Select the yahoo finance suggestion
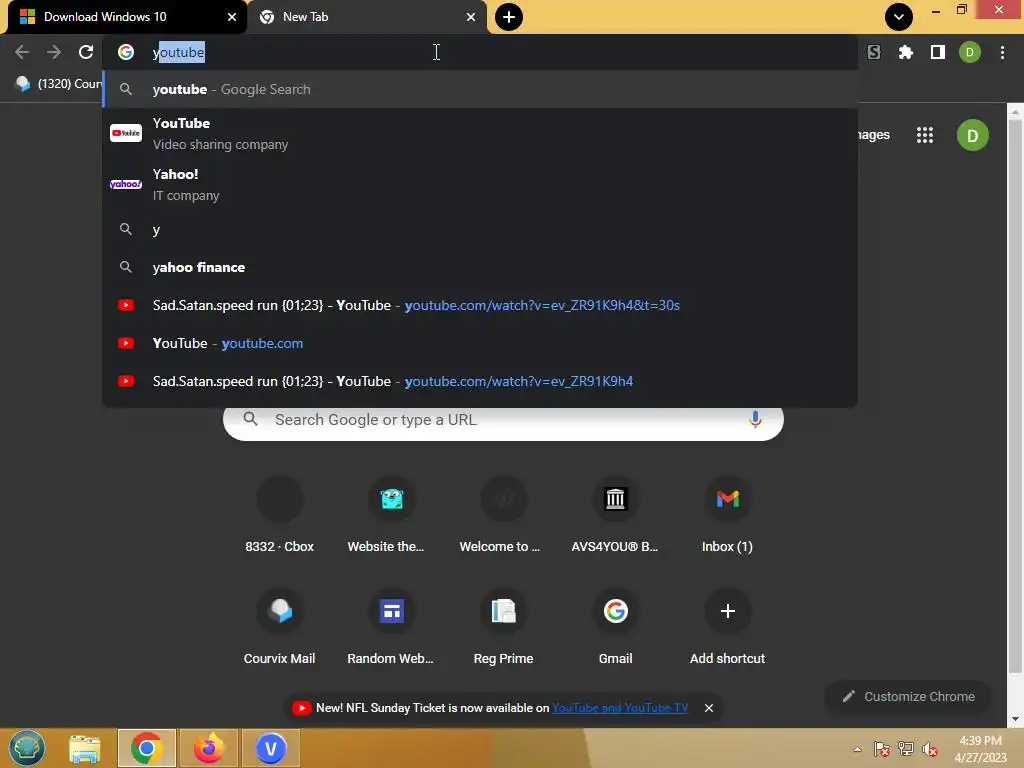This screenshot has width=1024, height=768. click(x=480, y=267)
